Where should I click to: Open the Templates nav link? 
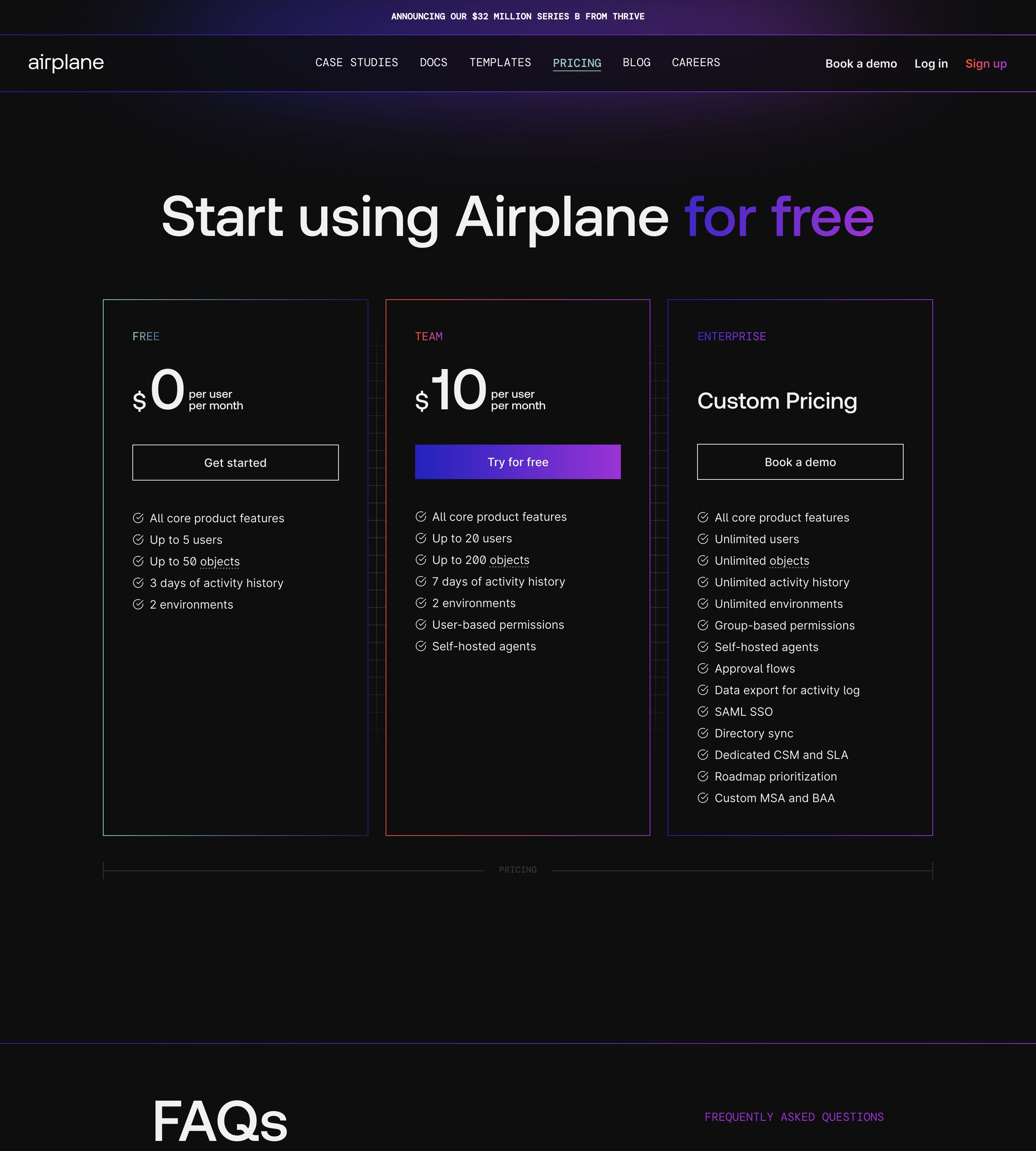(500, 63)
